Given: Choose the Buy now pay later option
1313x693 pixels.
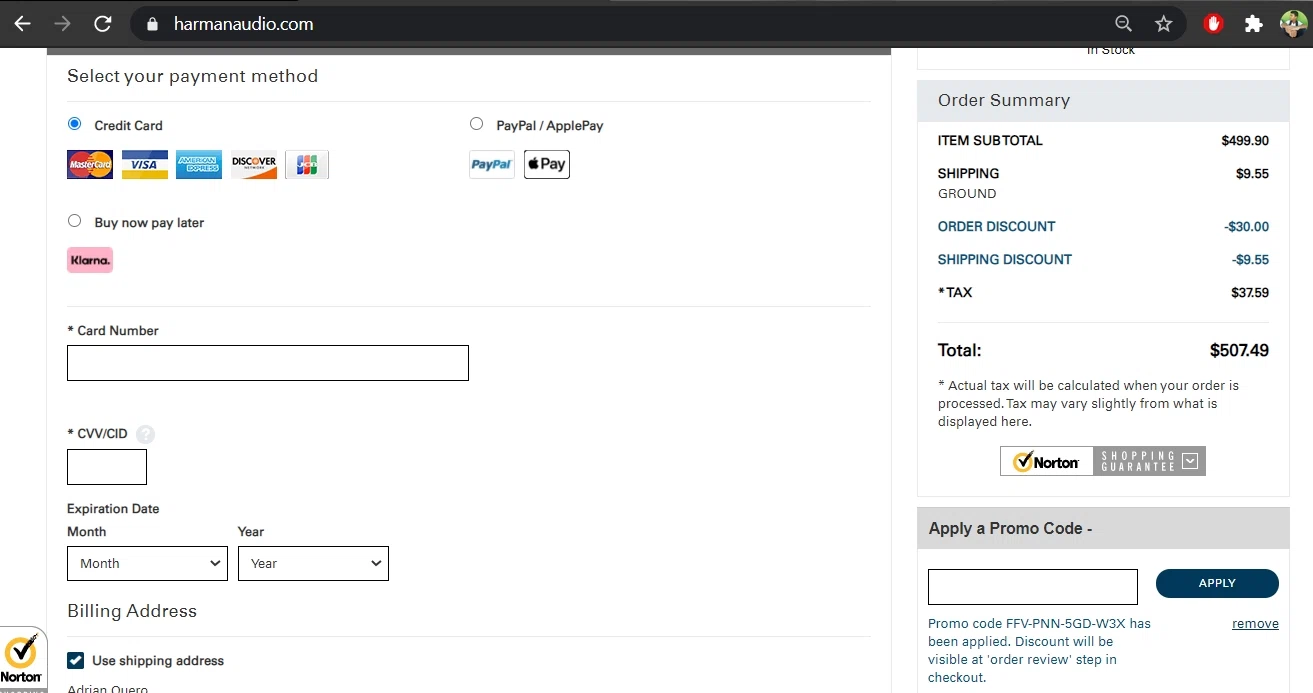Looking at the screenshot, I should coord(75,221).
